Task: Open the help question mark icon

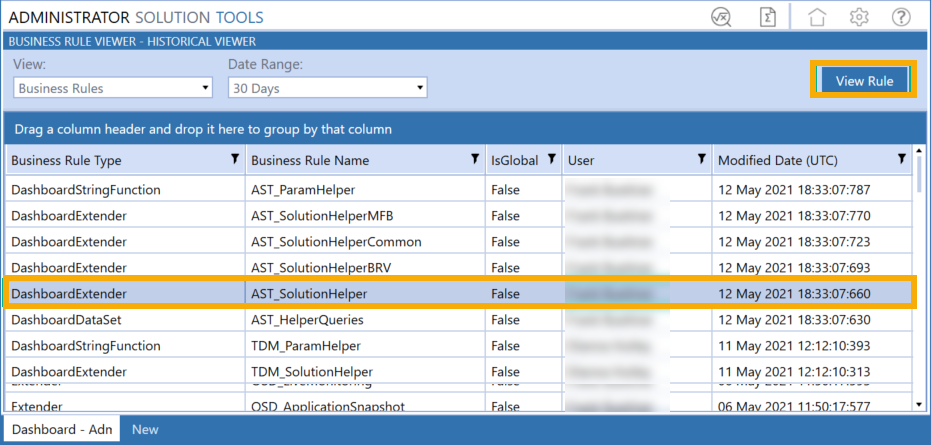Action: tap(901, 17)
